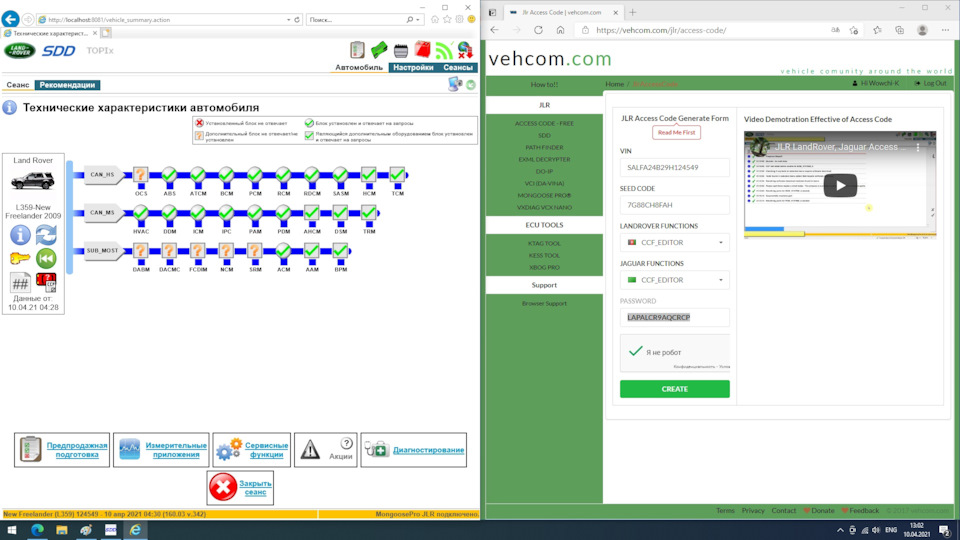Switch to the Автомобиль tab
The image size is (960, 540).
[359, 67]
